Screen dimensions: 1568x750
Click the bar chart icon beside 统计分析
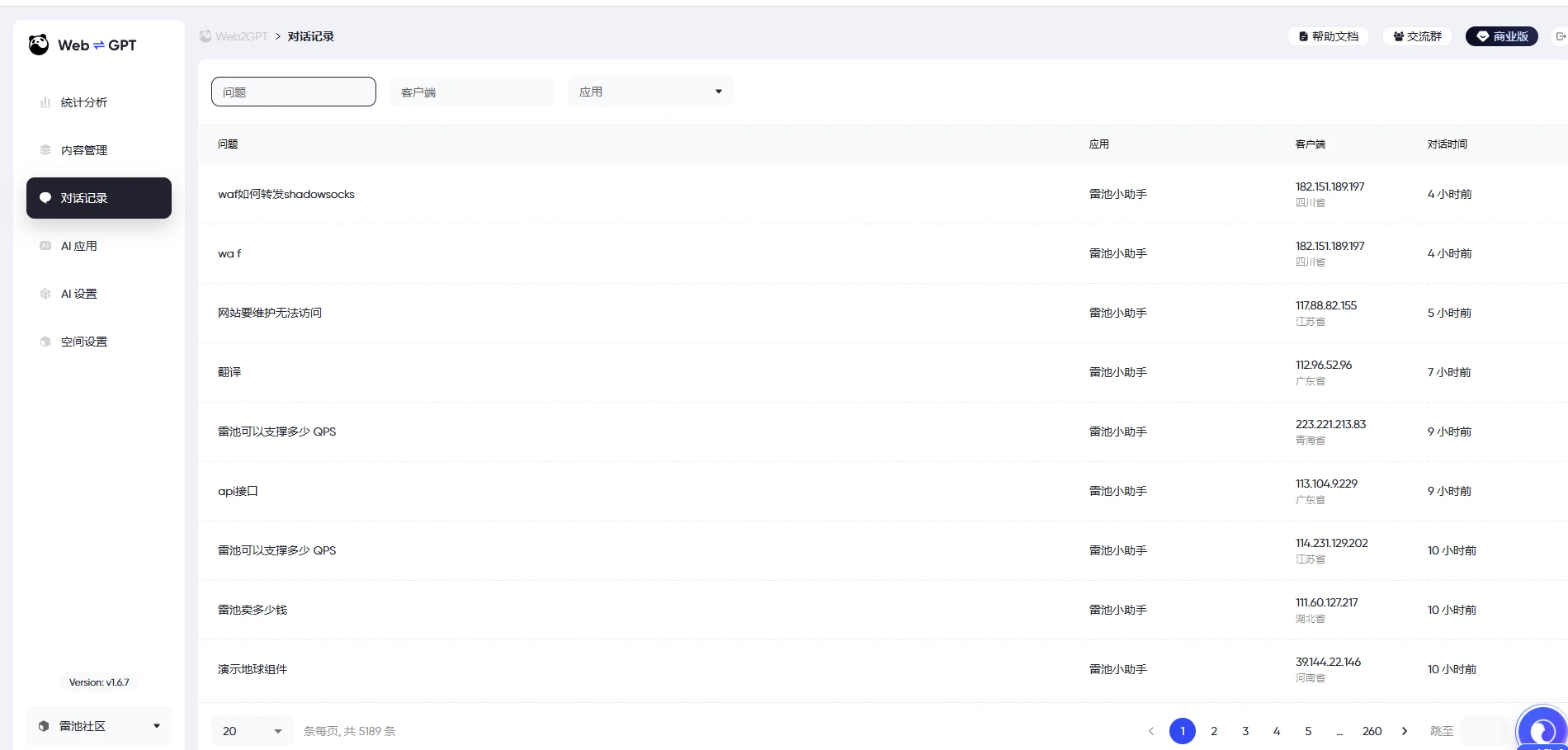coord(45,102)
